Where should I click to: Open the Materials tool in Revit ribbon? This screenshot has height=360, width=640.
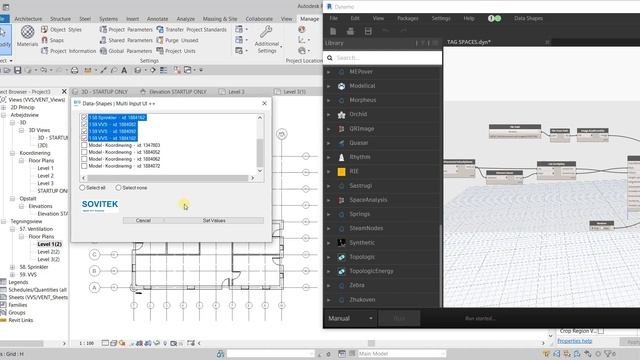tap(27, 36)
